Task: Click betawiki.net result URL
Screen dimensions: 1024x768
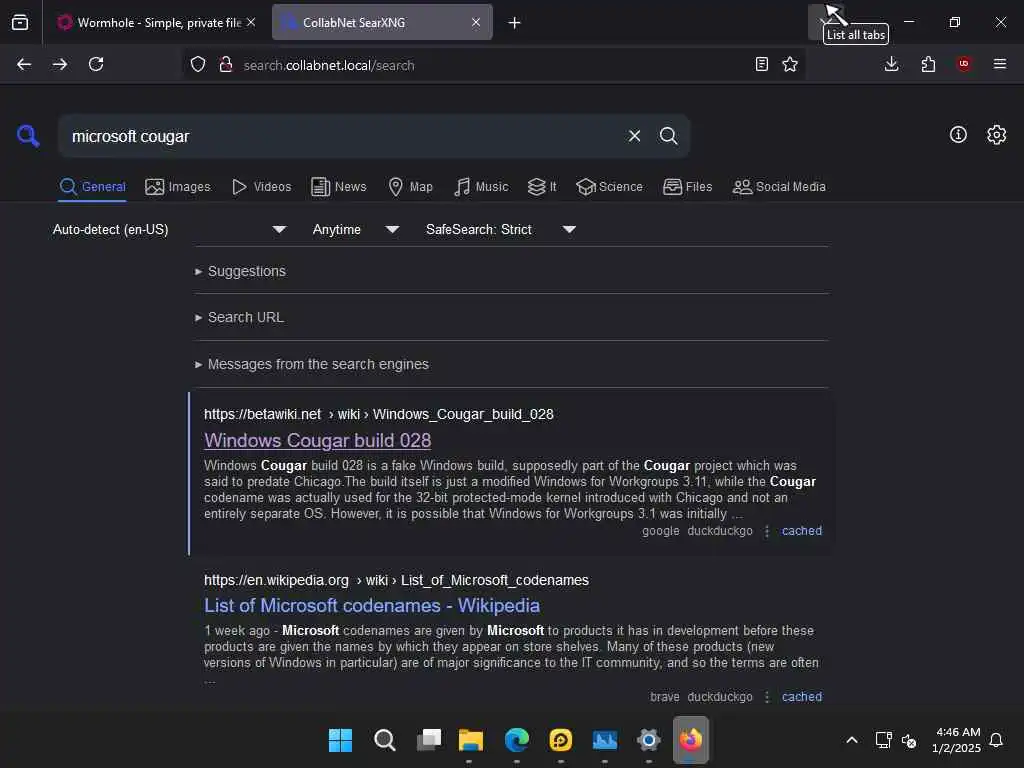Action: [x=378, y=414]
